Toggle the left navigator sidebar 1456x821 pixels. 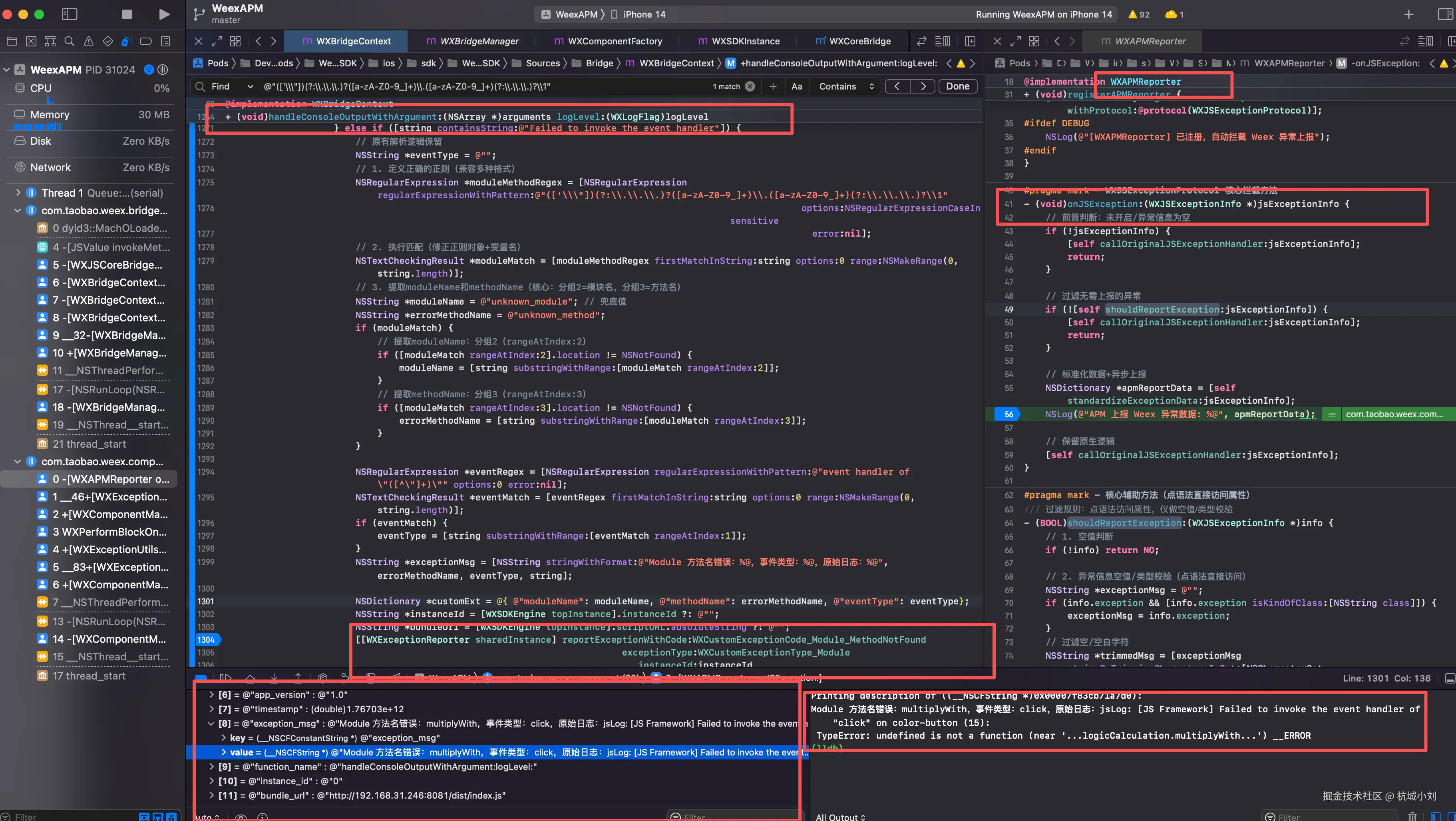tap(70, 14)
